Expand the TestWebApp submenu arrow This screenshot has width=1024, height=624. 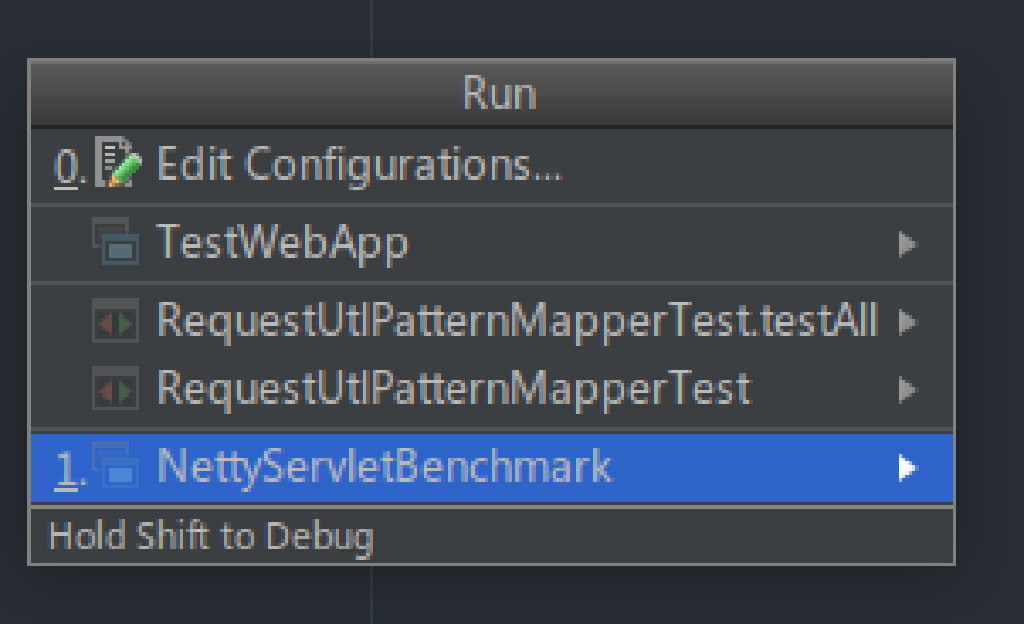click(x=907, y=243)
